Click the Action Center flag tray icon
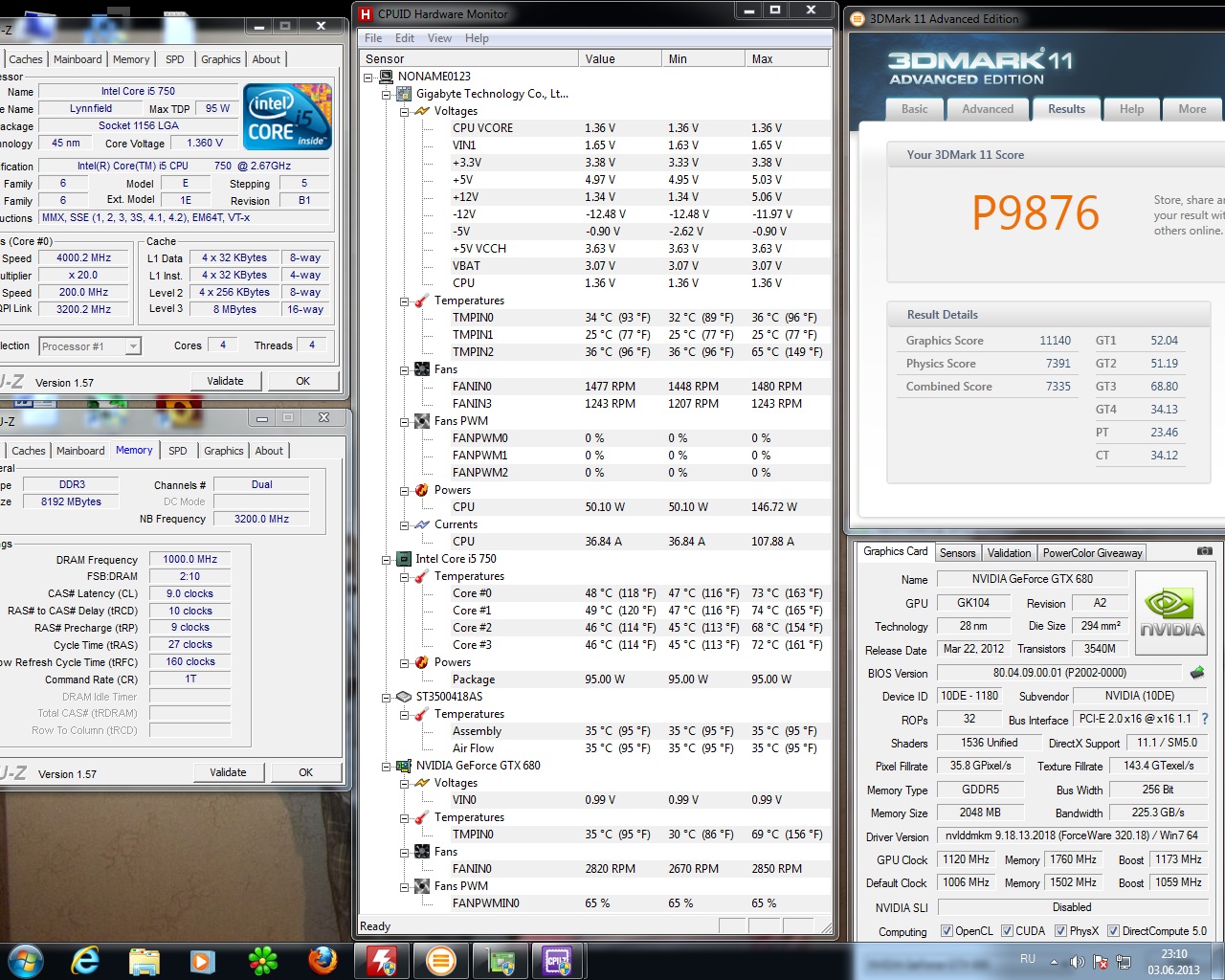1225x980 pixels. pos(1101,962)
